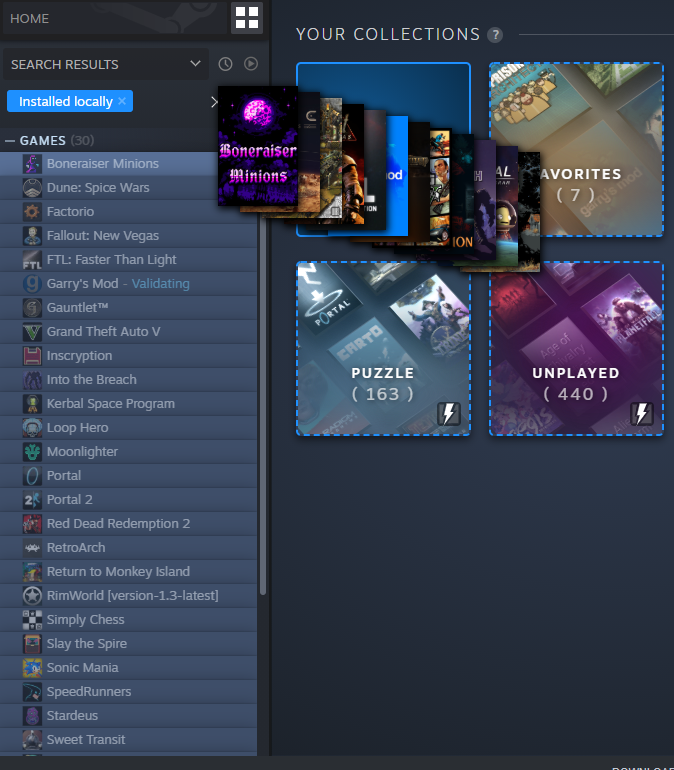
Task: Select Factorio in the games list
Action: tap(70, 212)
